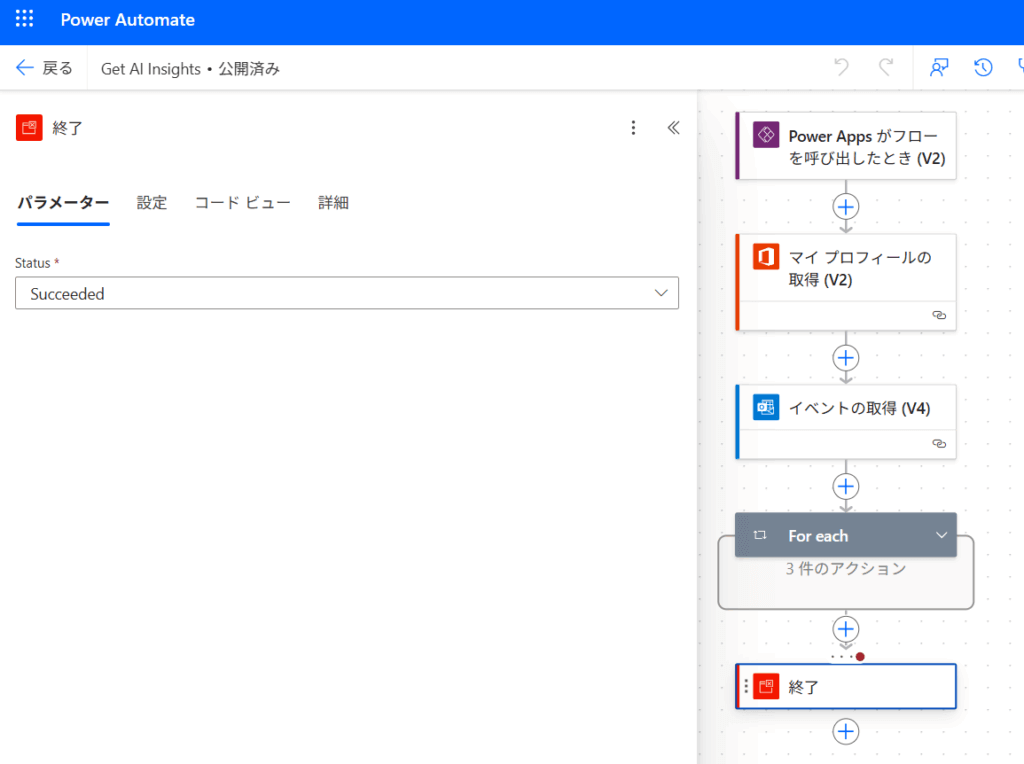Open the Status Succeeded dropdown

(347, 293)
